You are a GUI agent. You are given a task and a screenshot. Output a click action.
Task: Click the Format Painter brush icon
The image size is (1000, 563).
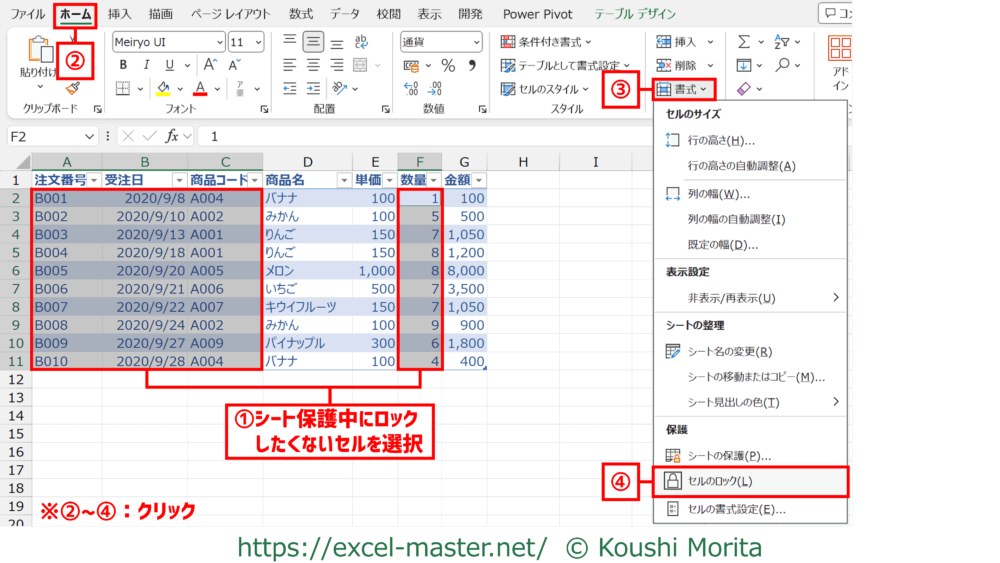coord(72,89)
